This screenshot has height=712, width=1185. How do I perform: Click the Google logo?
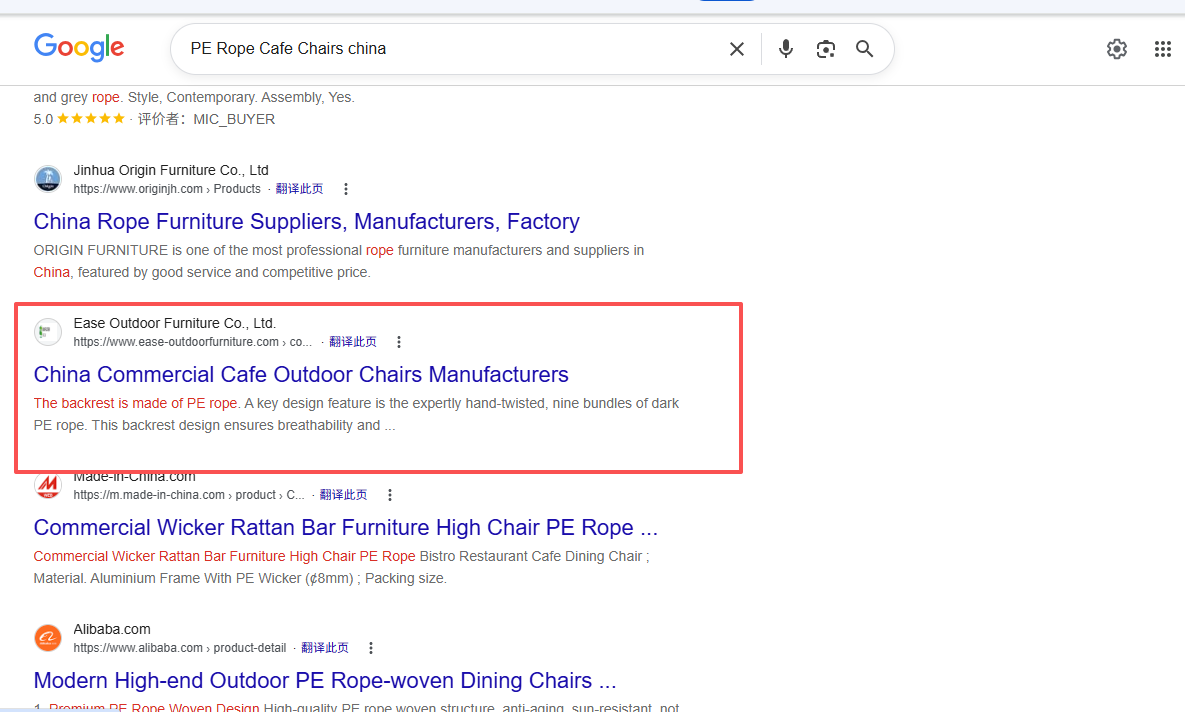pos(79,48)
